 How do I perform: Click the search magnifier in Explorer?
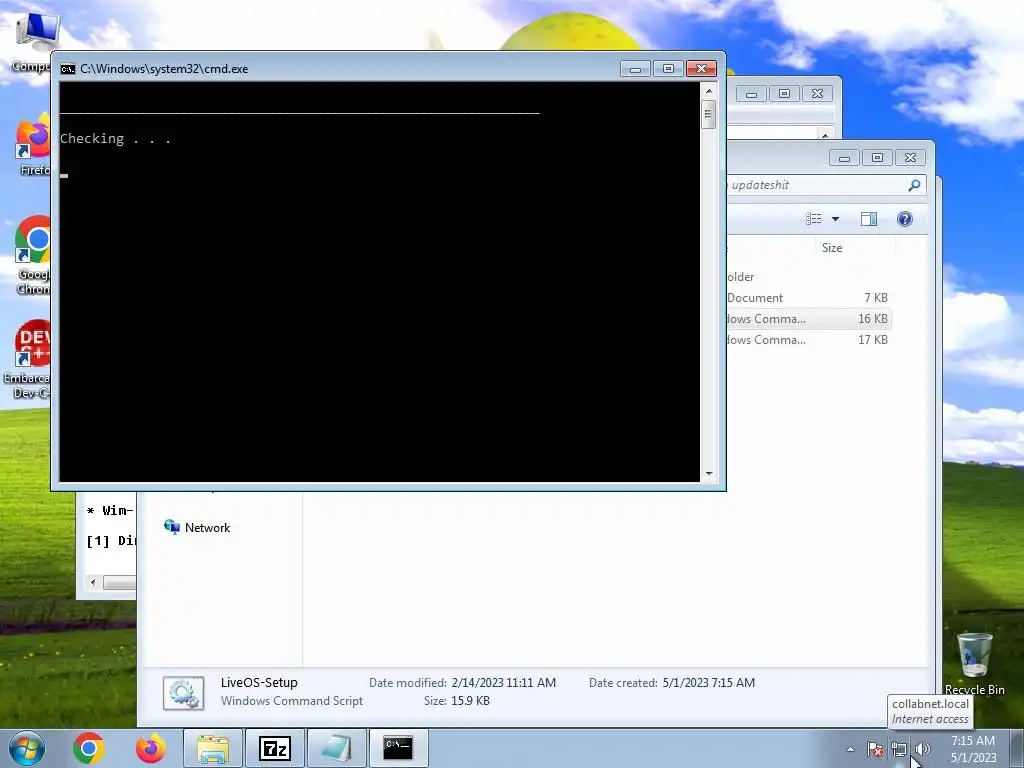914,185
